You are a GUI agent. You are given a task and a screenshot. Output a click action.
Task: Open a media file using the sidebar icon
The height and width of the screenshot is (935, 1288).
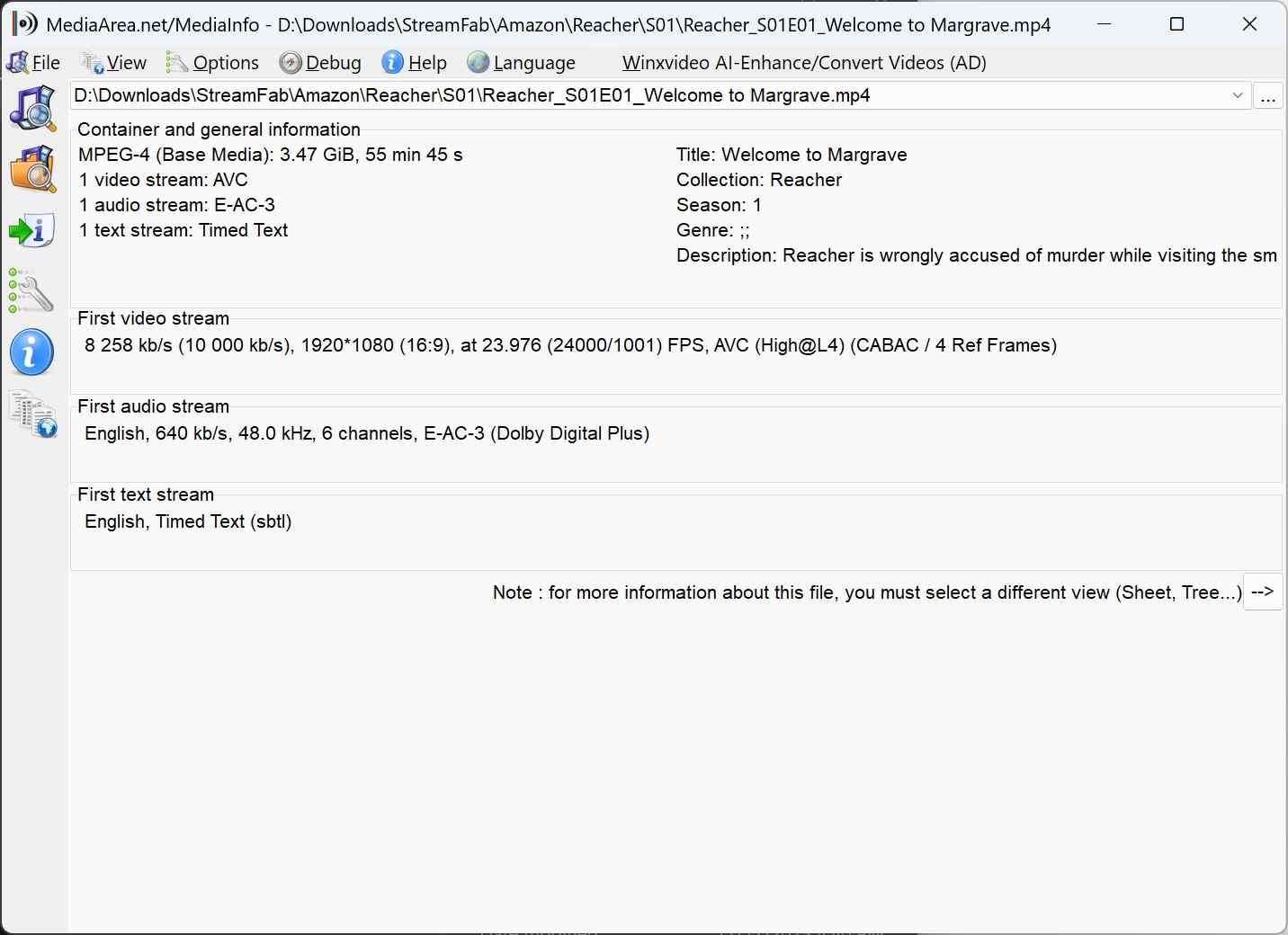pos(32,109)
